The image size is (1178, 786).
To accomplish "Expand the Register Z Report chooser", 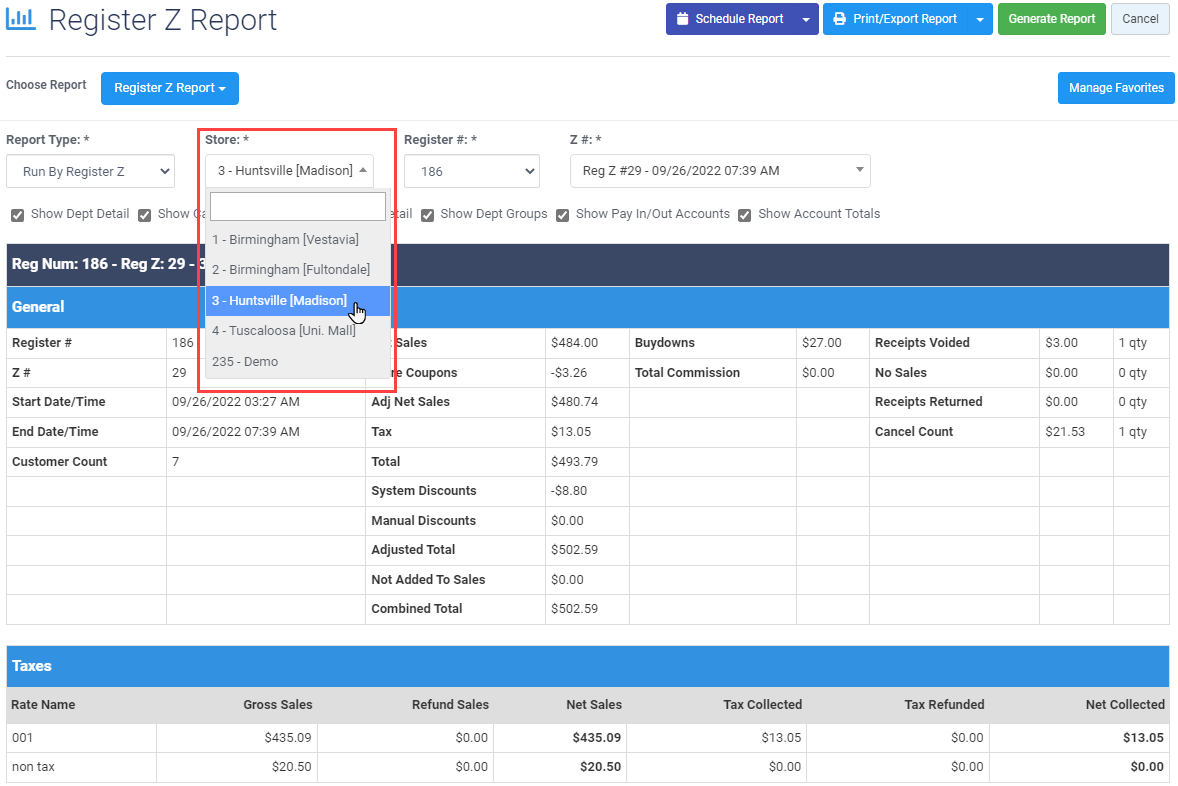I will [170, 88].
